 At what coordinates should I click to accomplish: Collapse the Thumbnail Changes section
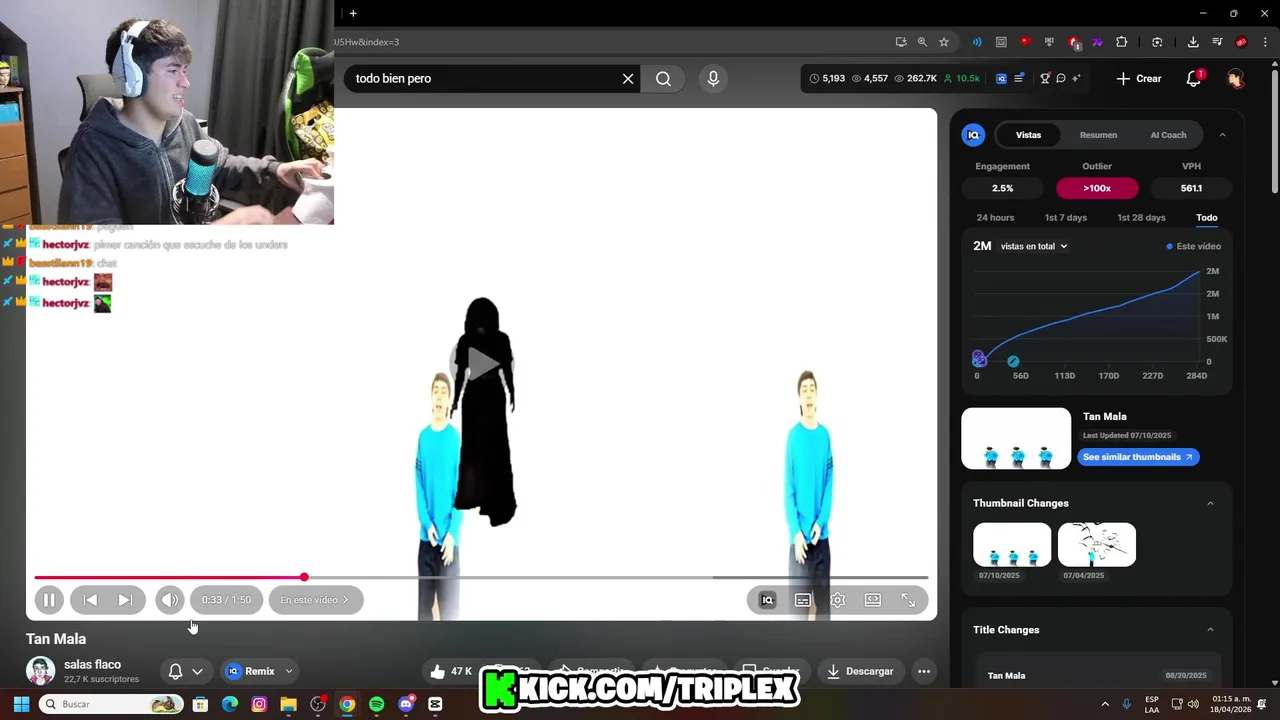coord(1210,503)
